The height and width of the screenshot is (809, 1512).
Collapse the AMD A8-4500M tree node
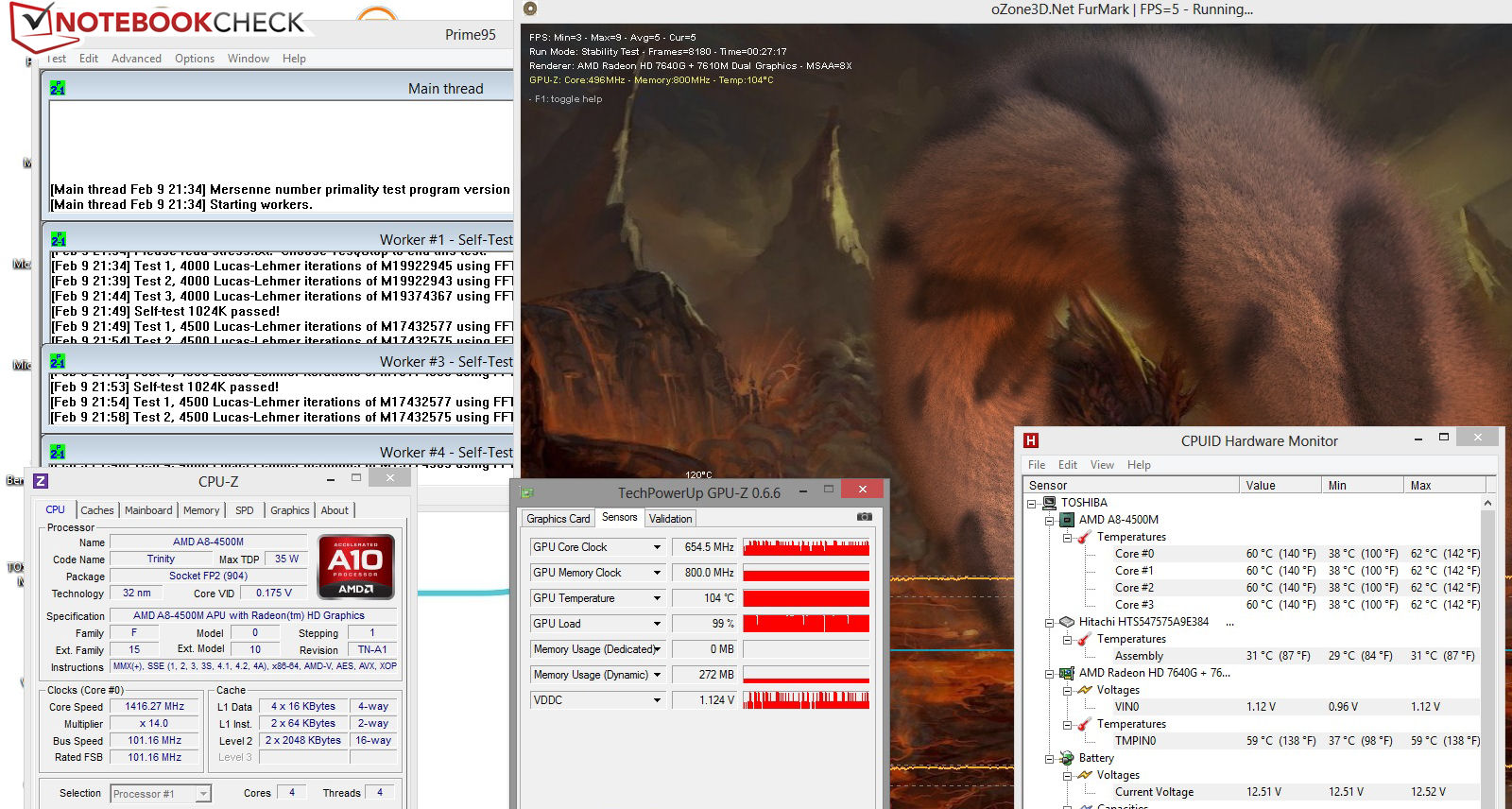(x=1049, y=520)
